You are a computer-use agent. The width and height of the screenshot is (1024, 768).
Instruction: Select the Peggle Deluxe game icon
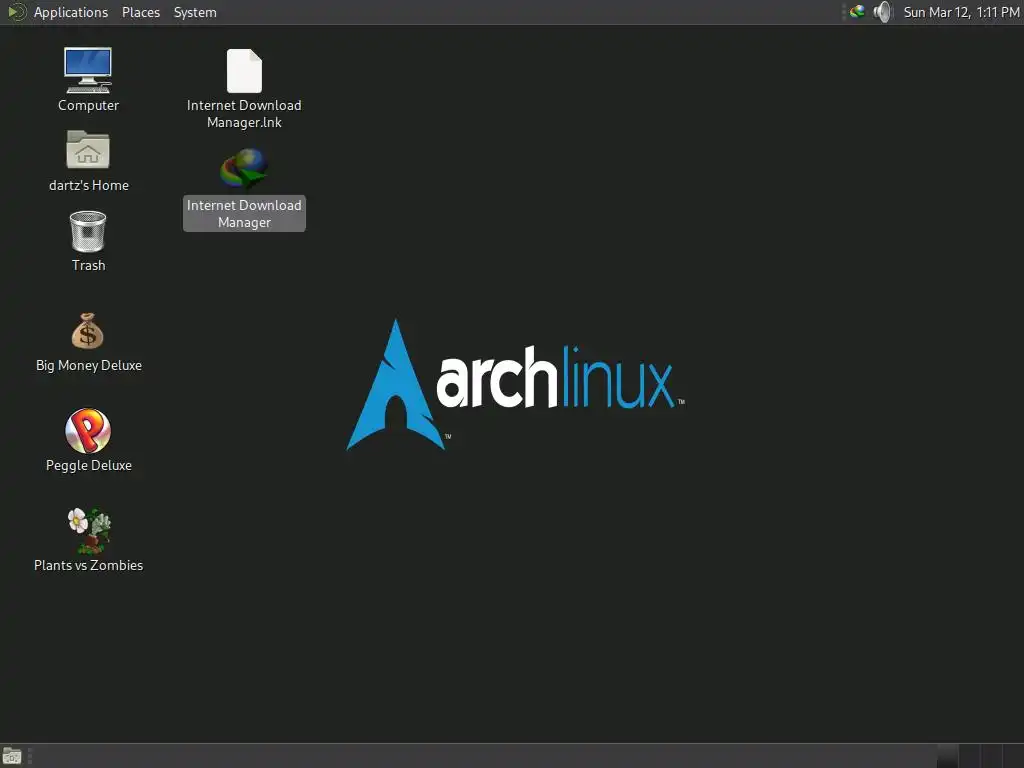click(88, 430)
